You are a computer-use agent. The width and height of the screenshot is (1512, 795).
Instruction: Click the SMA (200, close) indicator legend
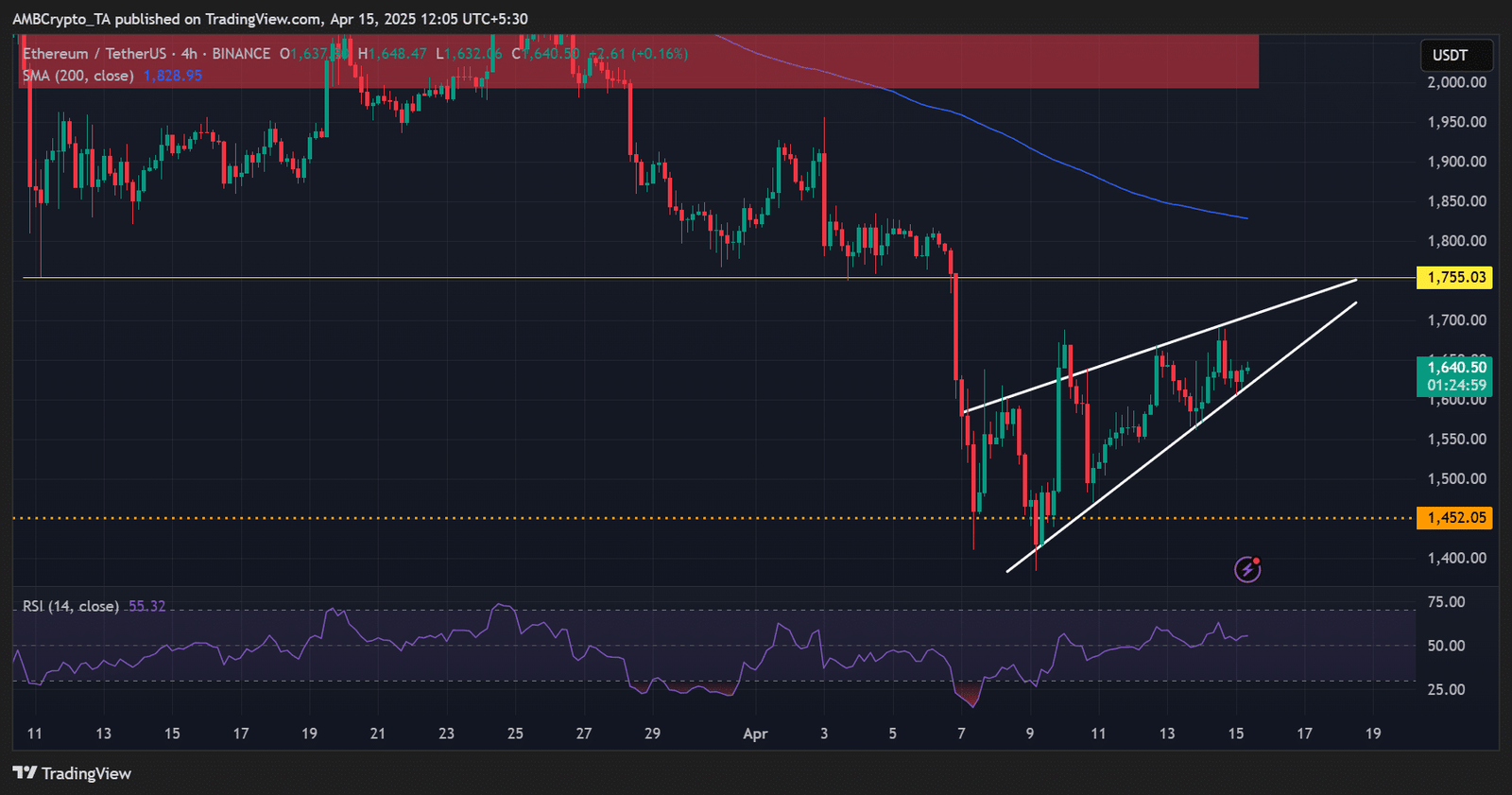(x=78, y=76)
